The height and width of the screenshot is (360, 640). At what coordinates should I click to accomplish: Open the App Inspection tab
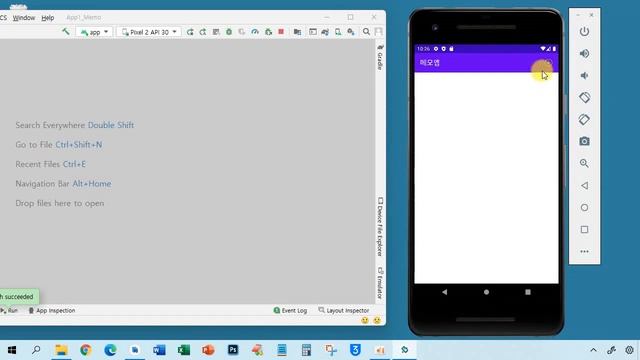[52, 311]
